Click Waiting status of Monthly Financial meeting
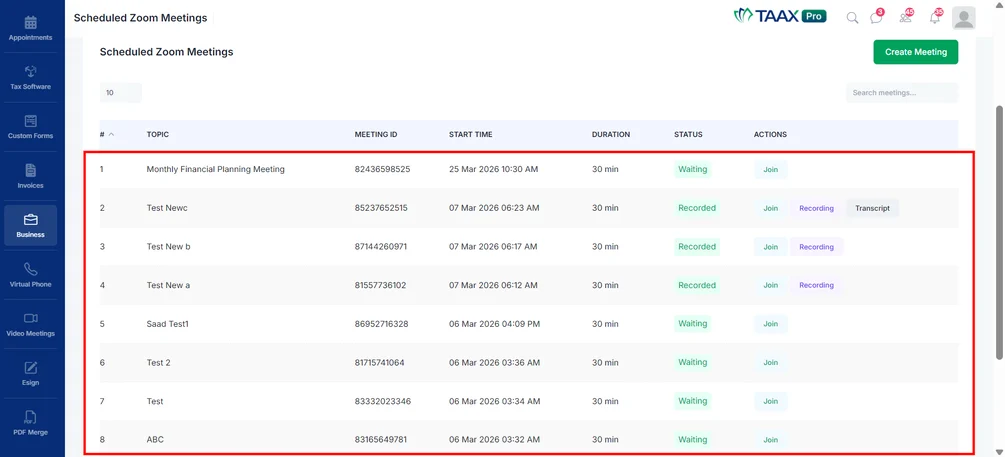This screenshot has height=457, width=1005. click(x=693, y=170)
